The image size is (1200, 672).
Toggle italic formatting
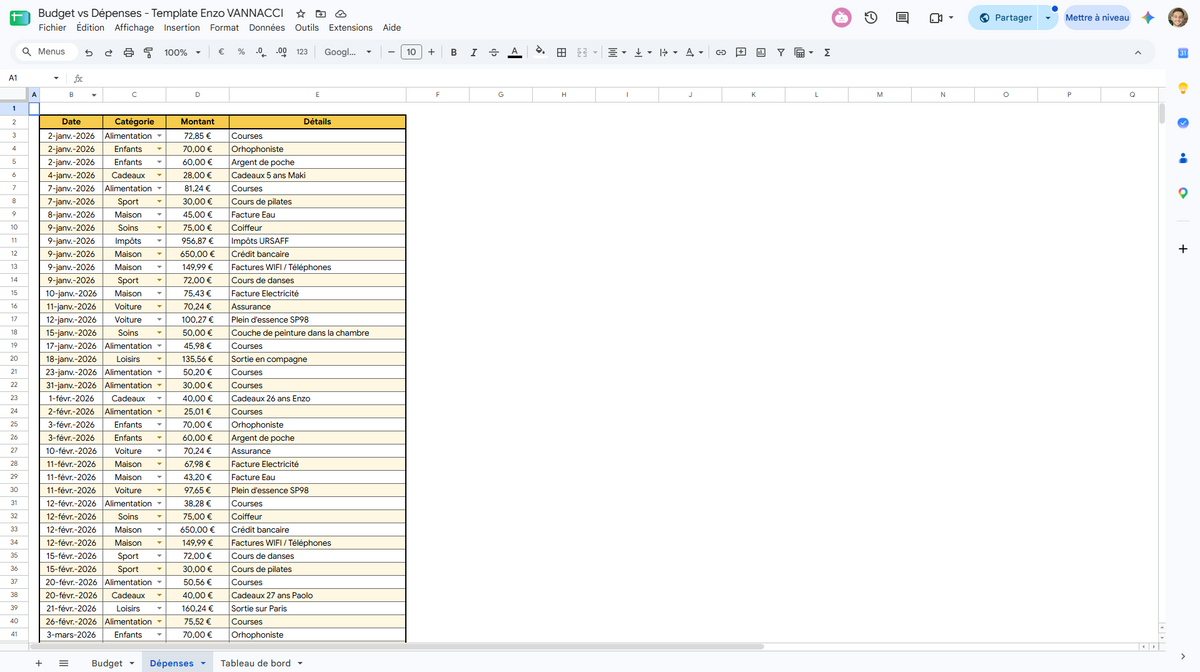coord(474,52)
